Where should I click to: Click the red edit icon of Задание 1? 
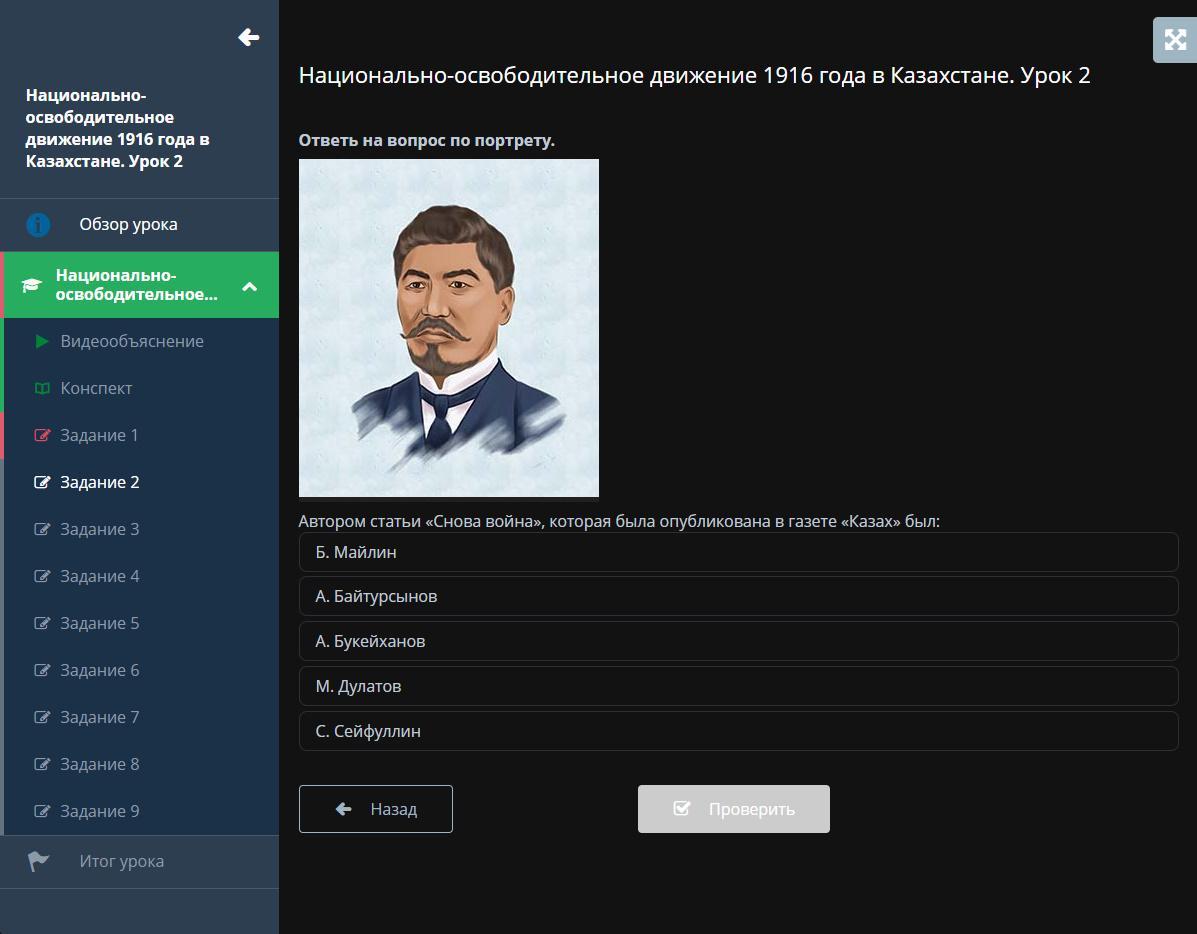coord(42,436)
